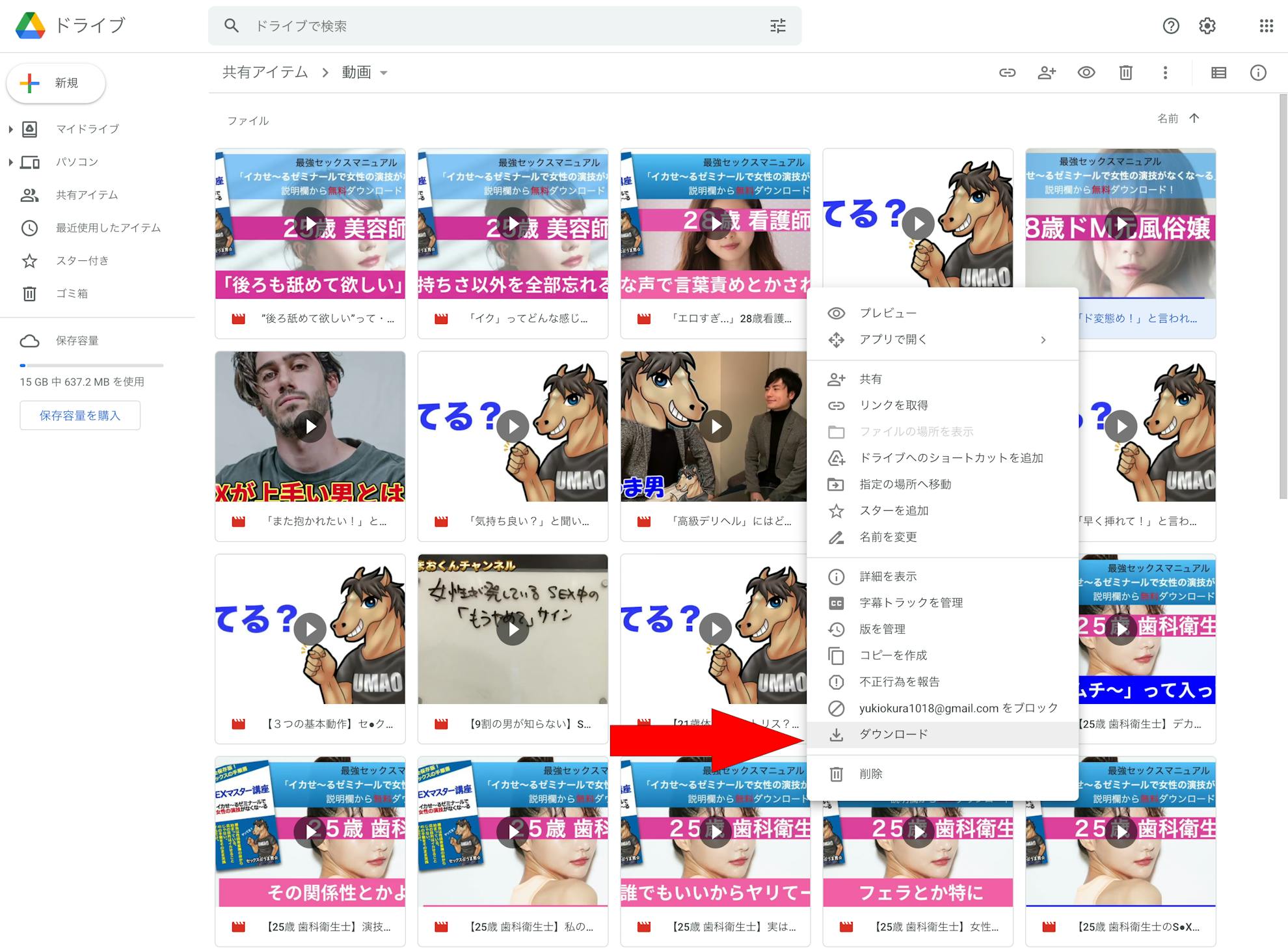Click the help question mark icon
Screen dimensions: 1288x948
pos(1171,26)
